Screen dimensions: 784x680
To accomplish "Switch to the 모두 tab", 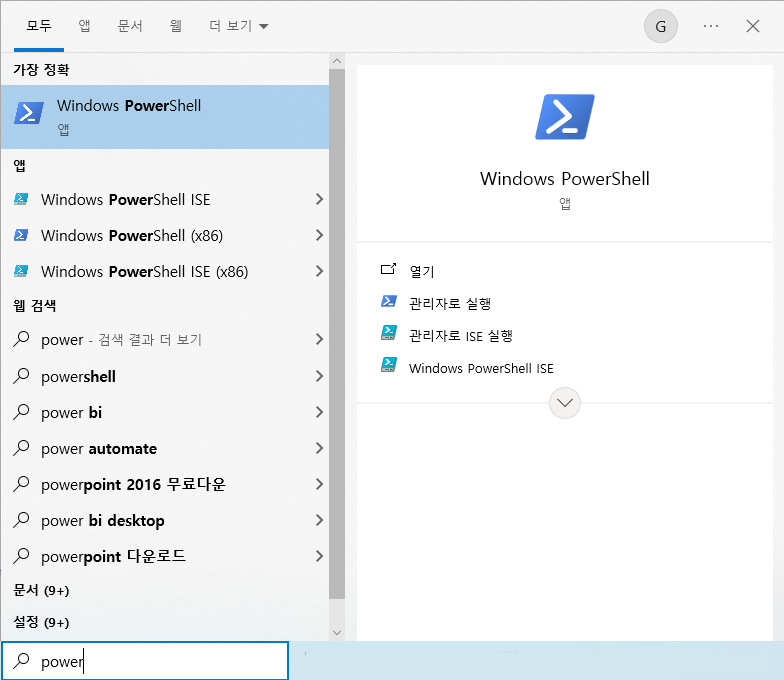I will [x=39, y=26].
